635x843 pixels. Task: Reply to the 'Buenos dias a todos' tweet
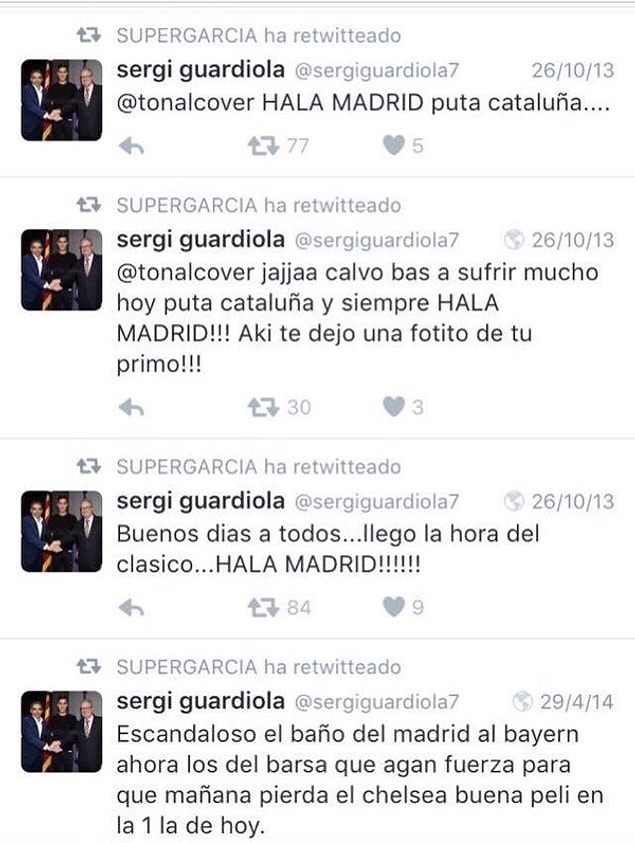coord(131,608)
